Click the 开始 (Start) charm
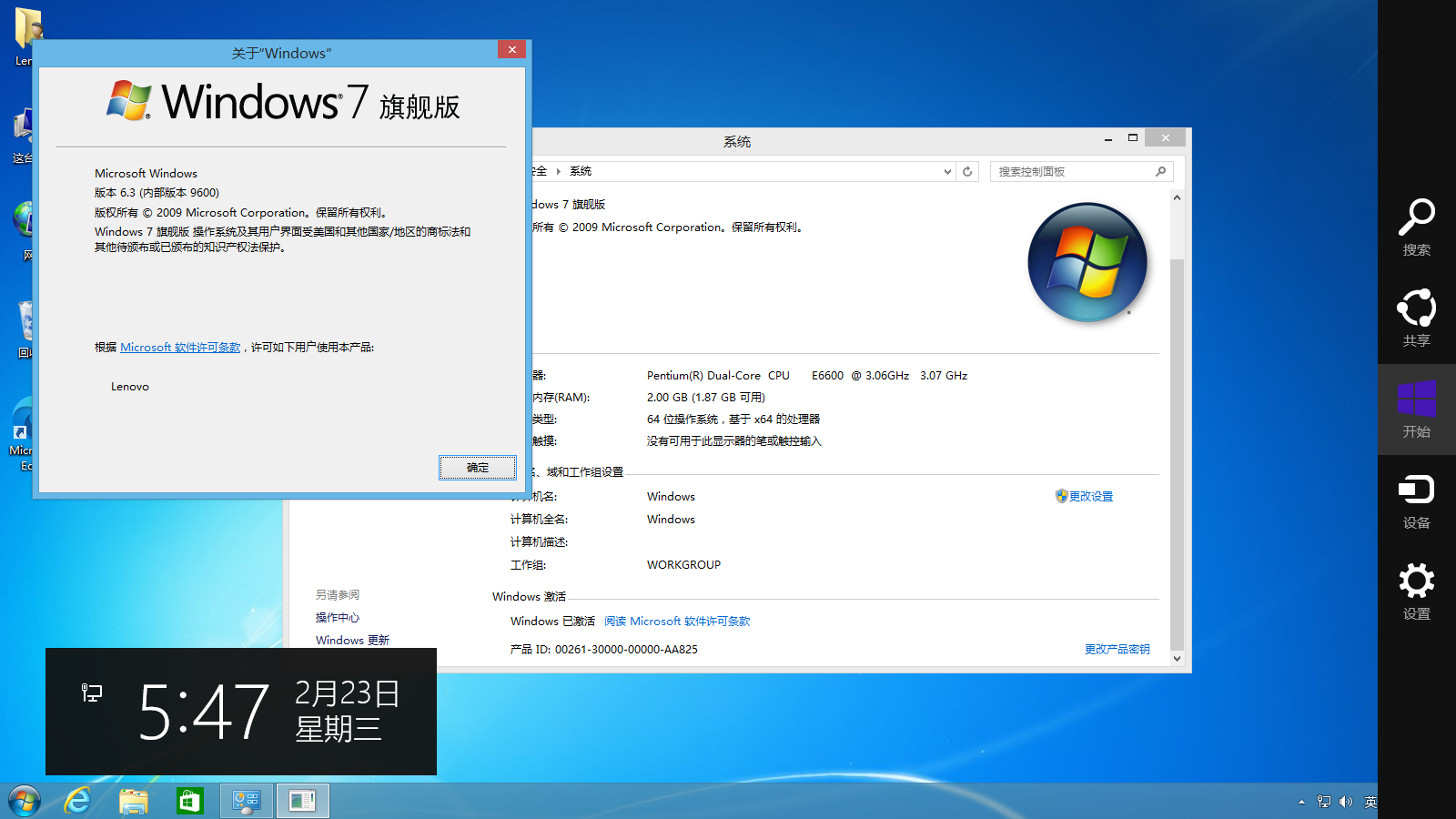1456x819 pixels. coord(1416,409)
